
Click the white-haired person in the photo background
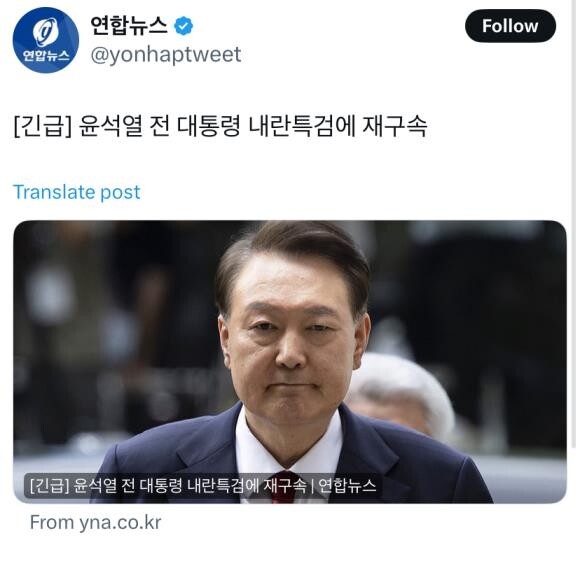pos(401,394)
